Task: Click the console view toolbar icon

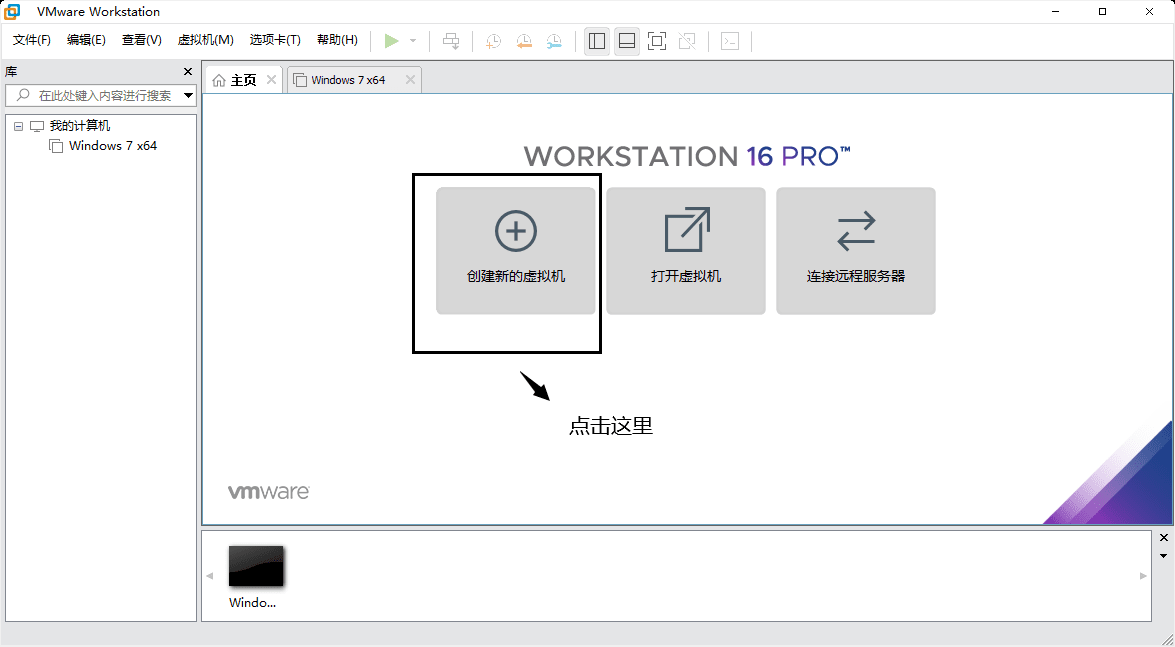Action: (730, 40)
